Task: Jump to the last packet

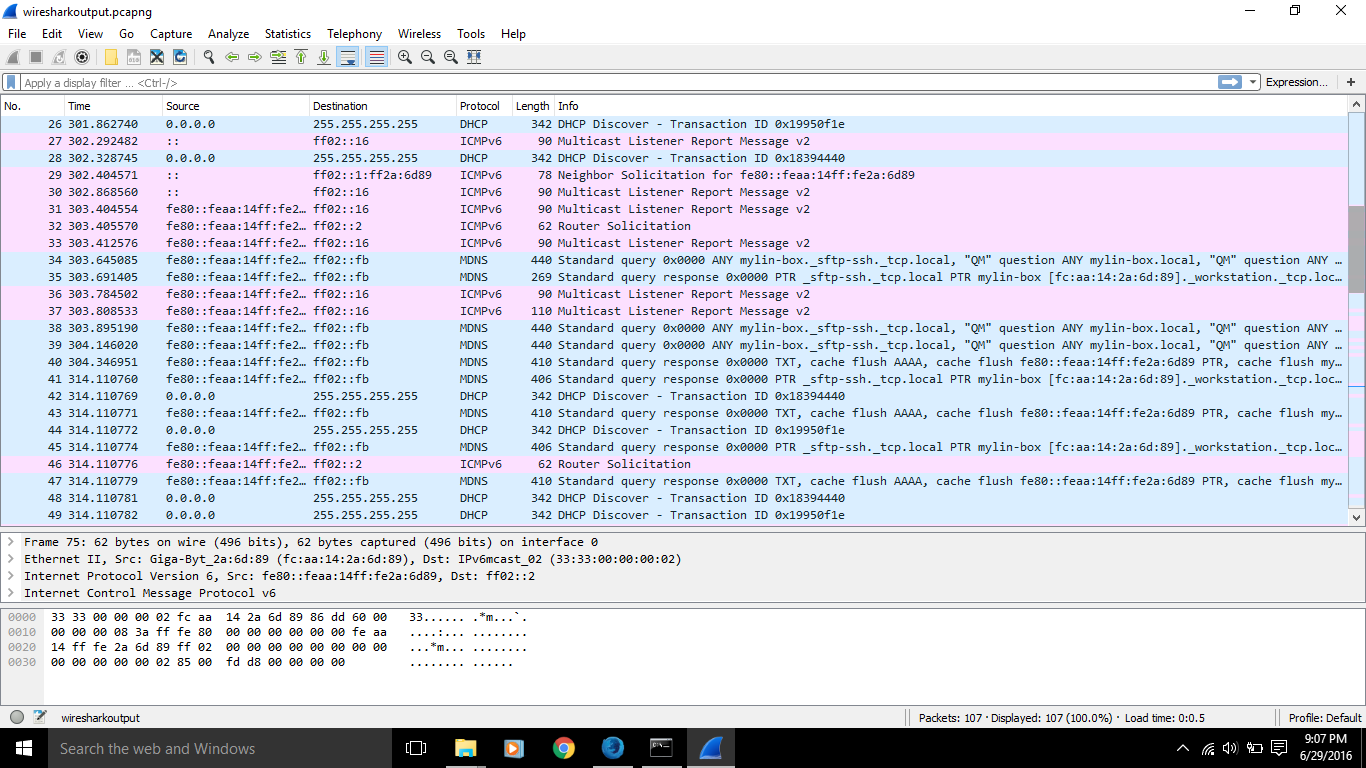Action: click(324, 57)
